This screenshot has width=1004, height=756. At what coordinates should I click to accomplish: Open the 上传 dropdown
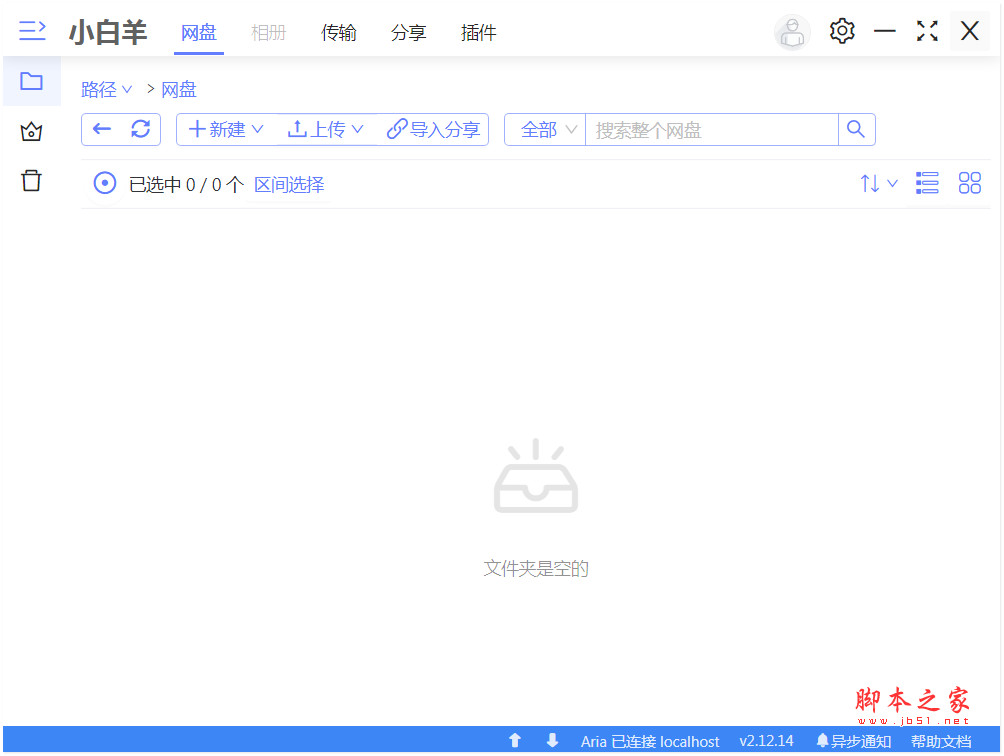(325, 129)
